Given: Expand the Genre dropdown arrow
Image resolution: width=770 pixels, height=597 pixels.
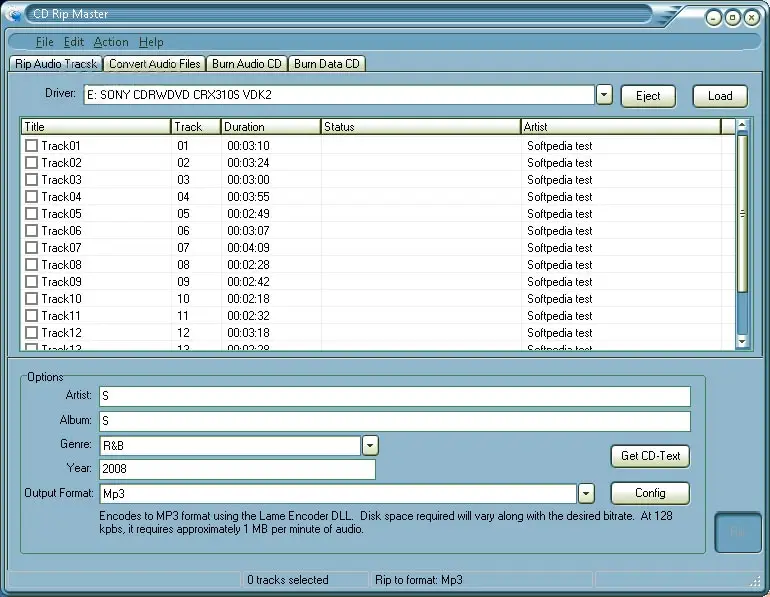Looking at the screenshot, I should tap(370, 446).
